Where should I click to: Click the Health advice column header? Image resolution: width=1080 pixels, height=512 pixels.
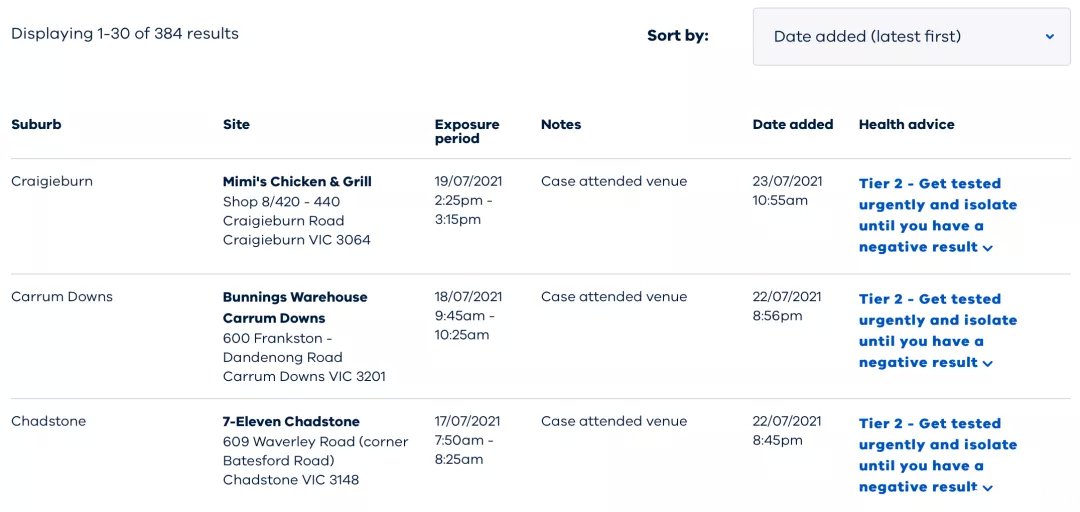coord(906,125)
